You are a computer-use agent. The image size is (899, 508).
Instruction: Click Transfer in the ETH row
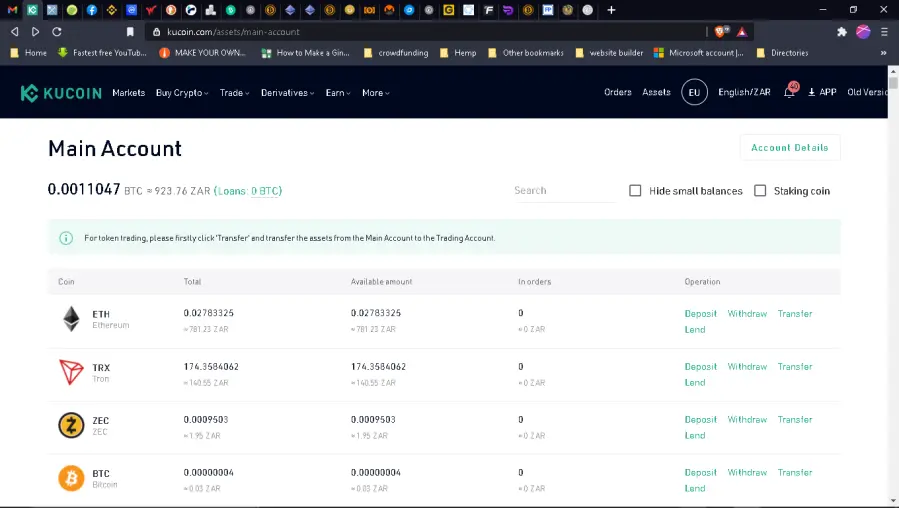click(x=795, y=314)
